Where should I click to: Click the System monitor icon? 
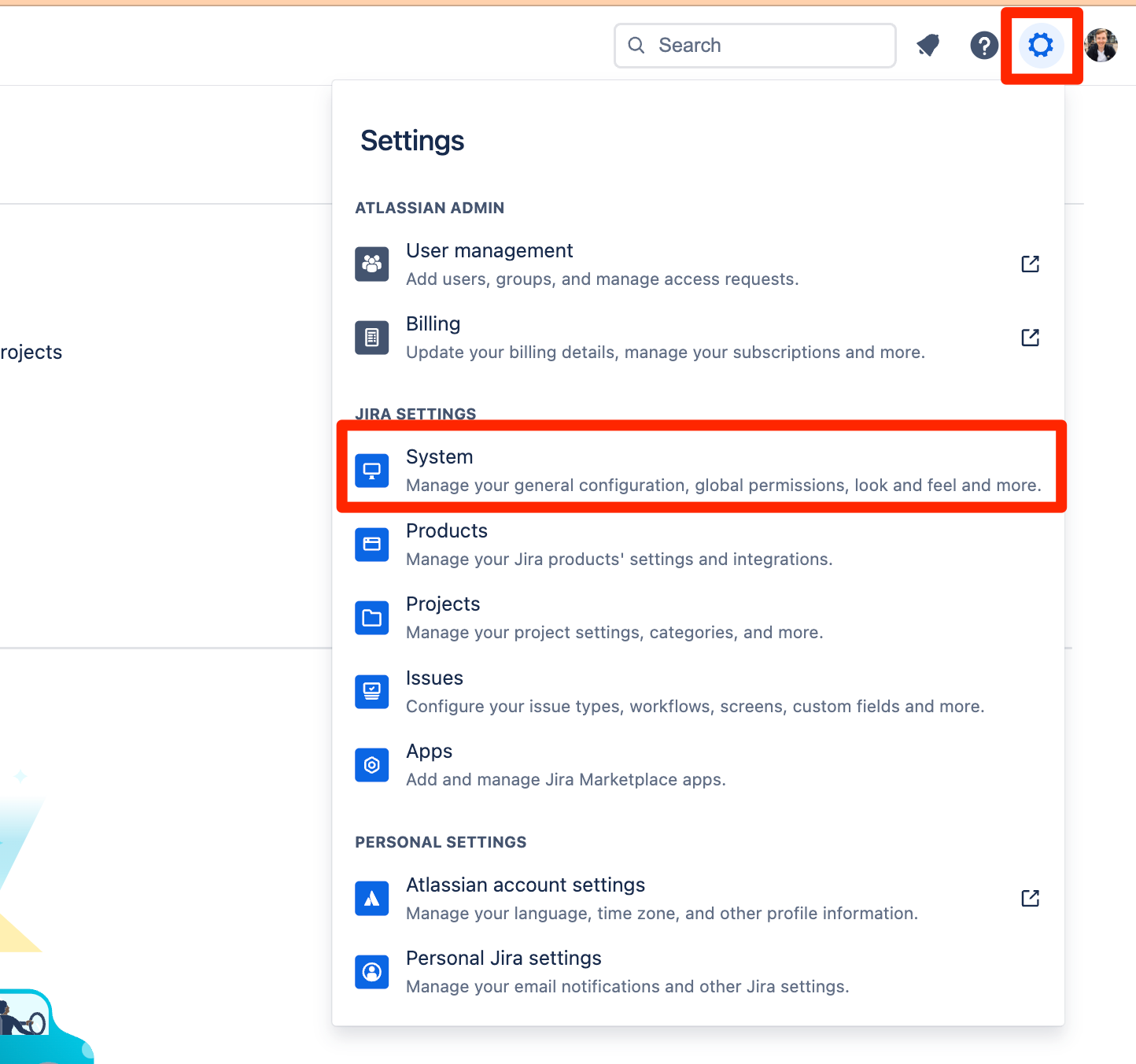371,470
